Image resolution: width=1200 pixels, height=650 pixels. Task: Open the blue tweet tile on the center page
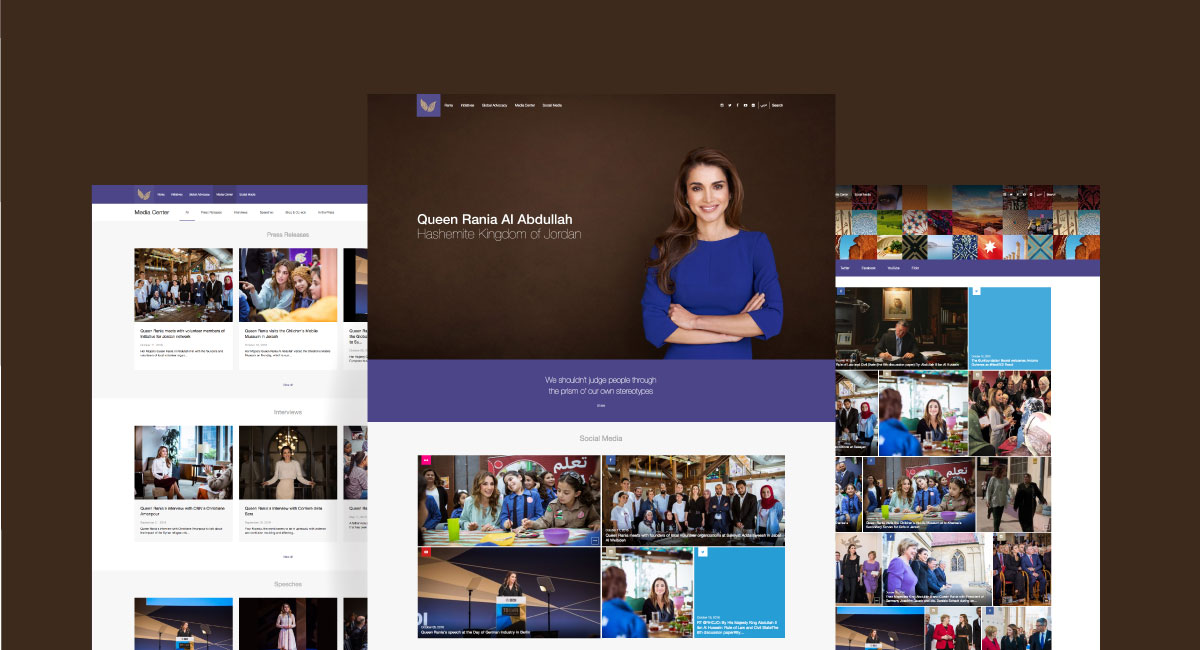(740, 592)
